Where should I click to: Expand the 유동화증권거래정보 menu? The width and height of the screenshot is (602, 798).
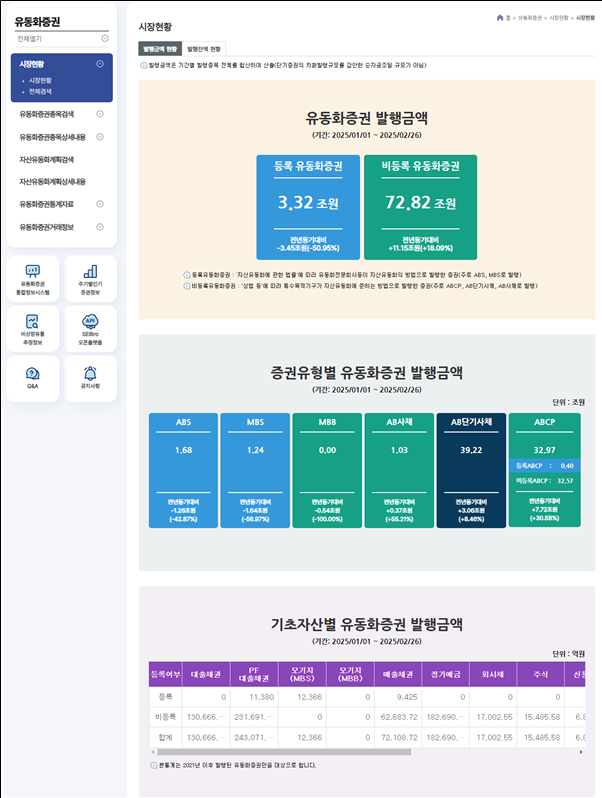click(x=100, y=227)
